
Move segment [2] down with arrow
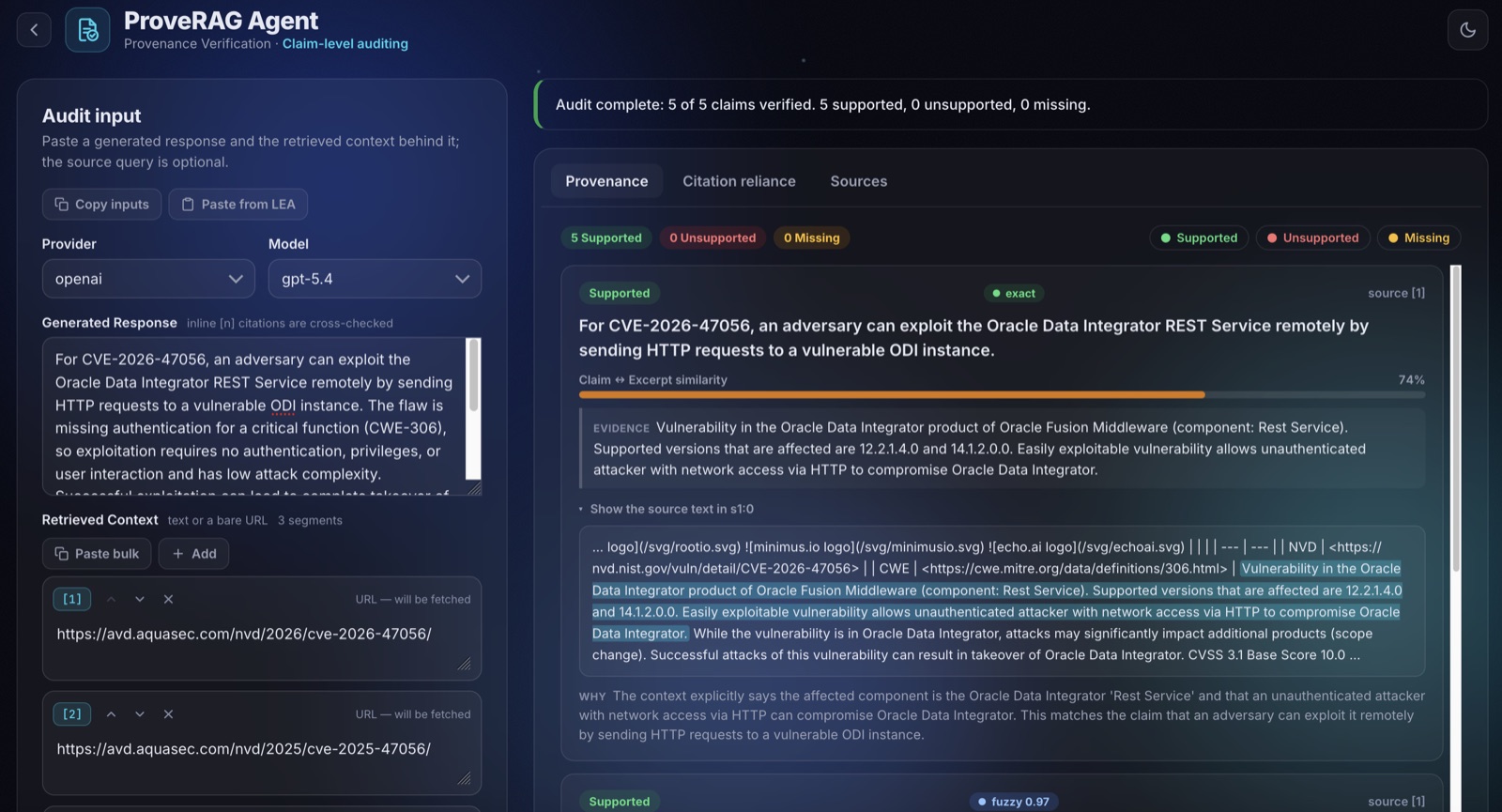click(140, 714)
